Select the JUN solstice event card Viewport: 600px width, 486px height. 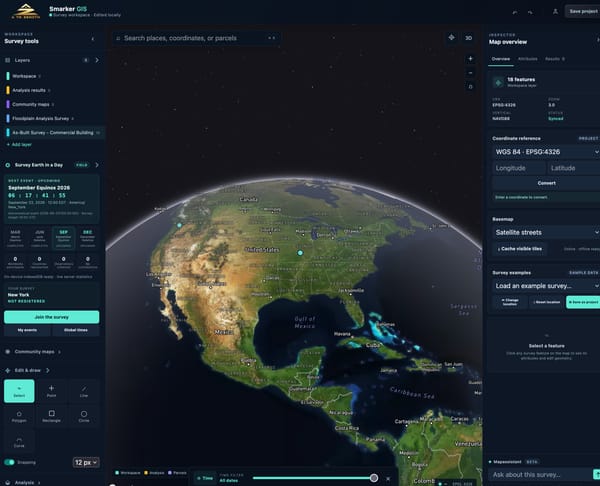click(39, 238)
